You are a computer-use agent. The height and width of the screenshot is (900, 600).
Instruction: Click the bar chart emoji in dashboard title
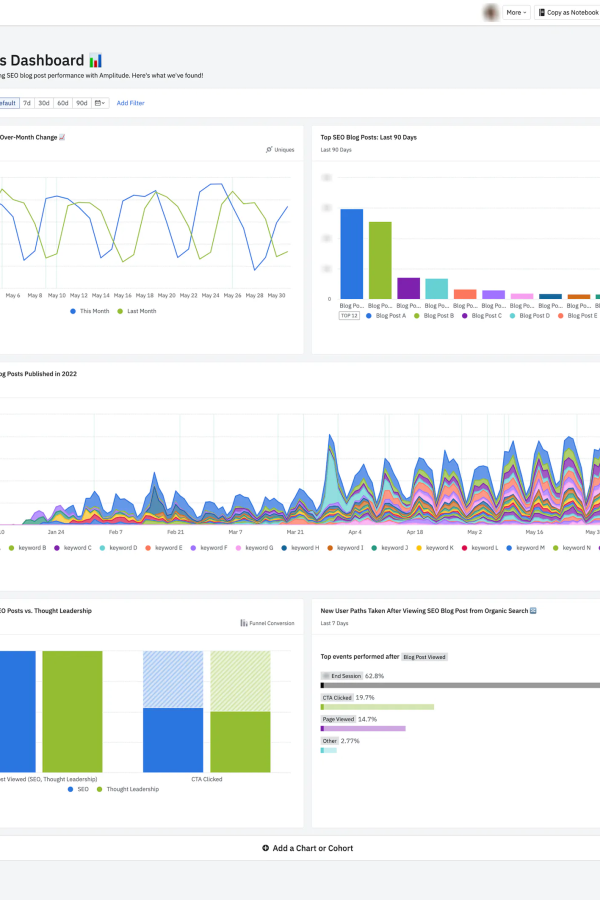coord(96,60)
